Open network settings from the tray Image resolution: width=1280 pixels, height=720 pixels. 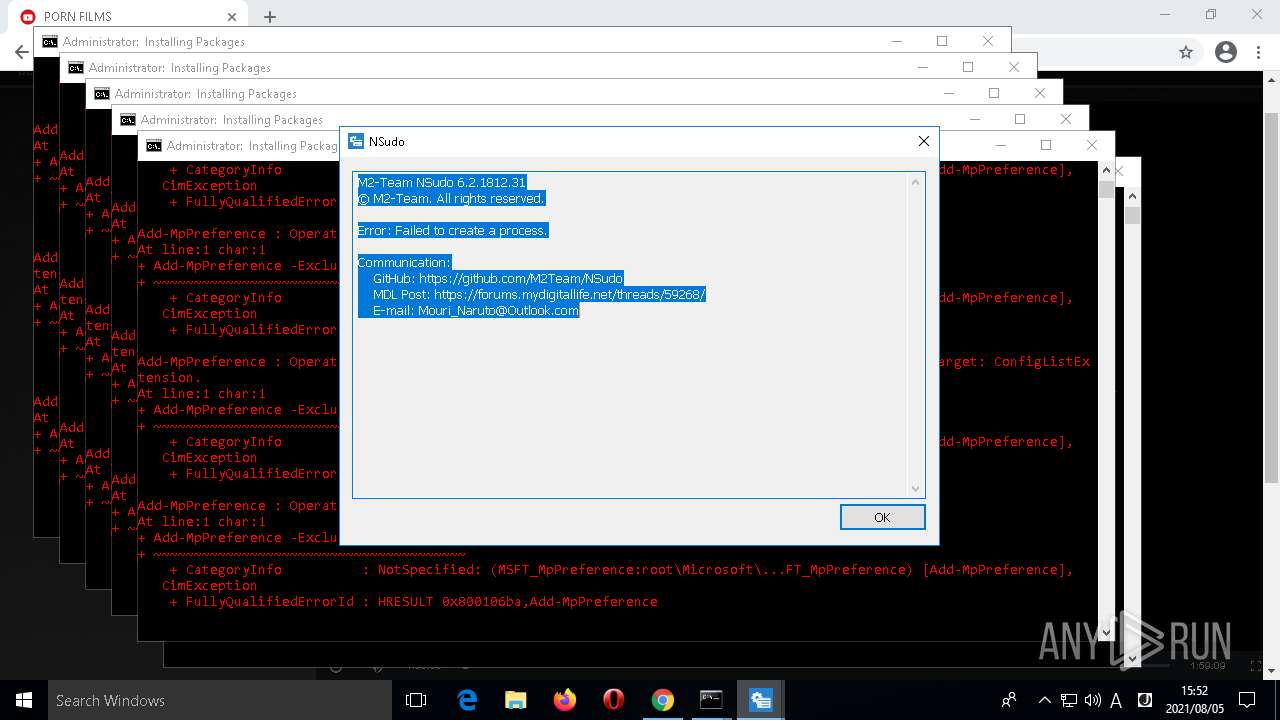click(x=1069, y=700)
